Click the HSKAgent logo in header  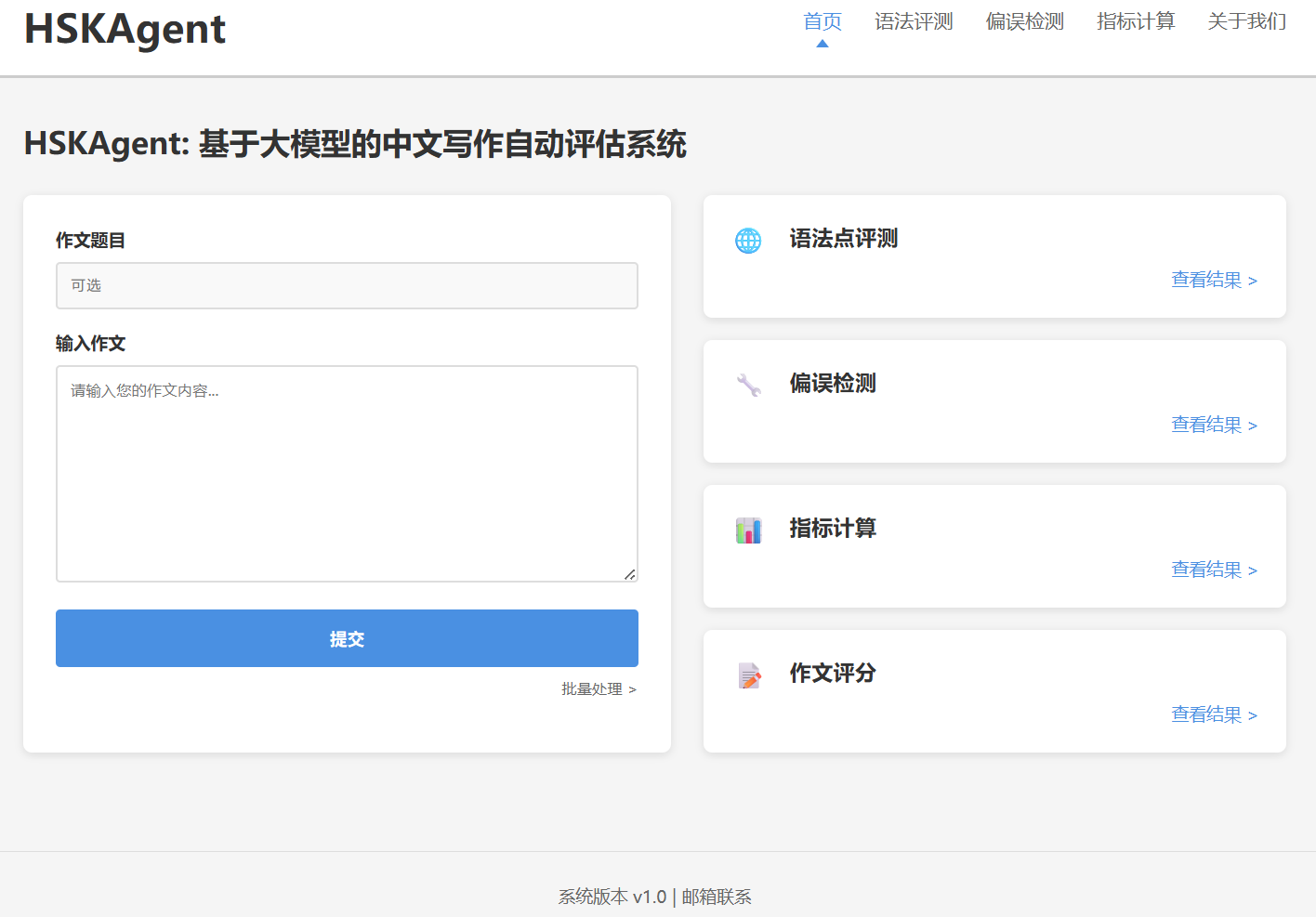point(125,29)
